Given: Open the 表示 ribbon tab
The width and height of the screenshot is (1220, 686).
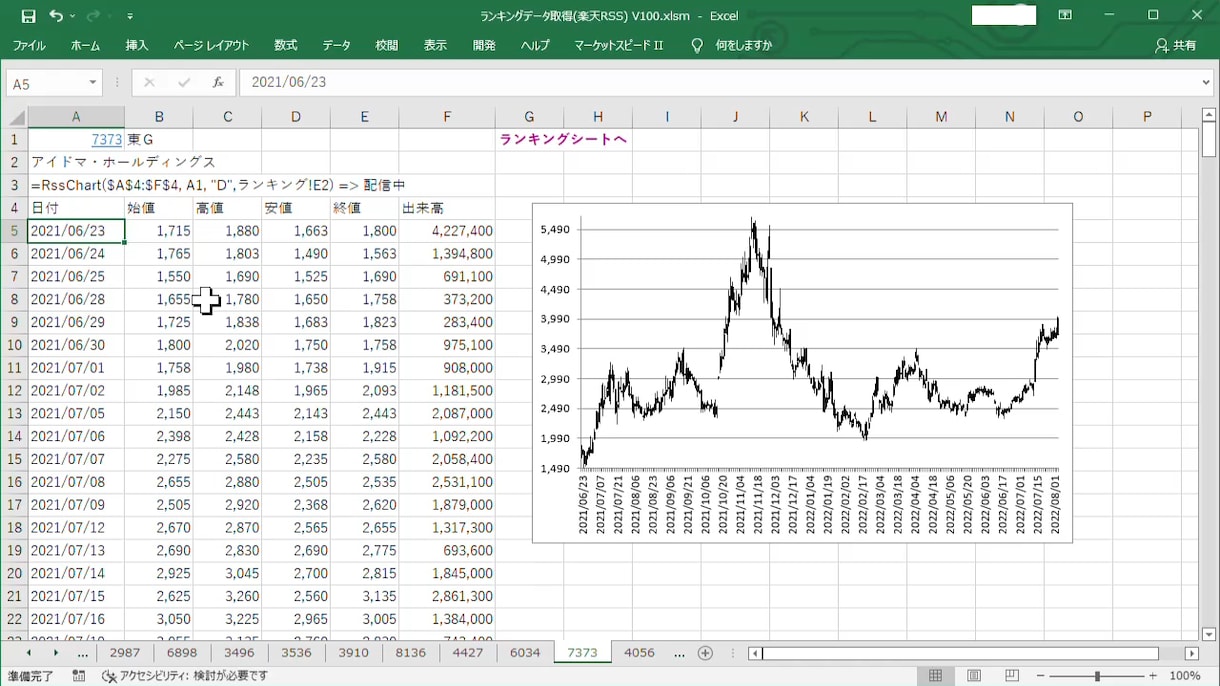Looking at the screenshot, I should click(x=435, y=45).
